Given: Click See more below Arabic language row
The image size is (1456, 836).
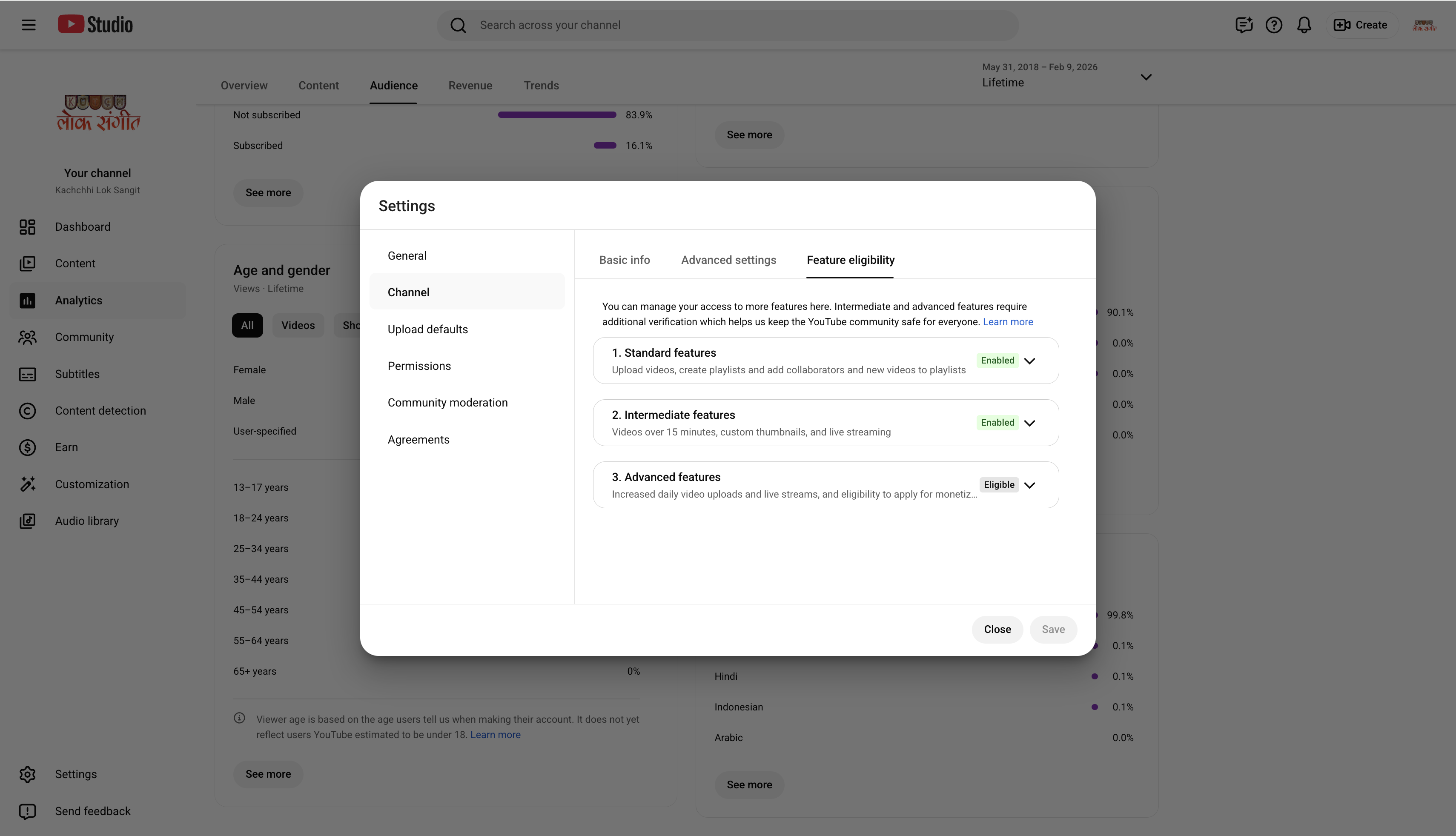Looking at the screenshot, I should pyautogui.click(x=749, y=785).
